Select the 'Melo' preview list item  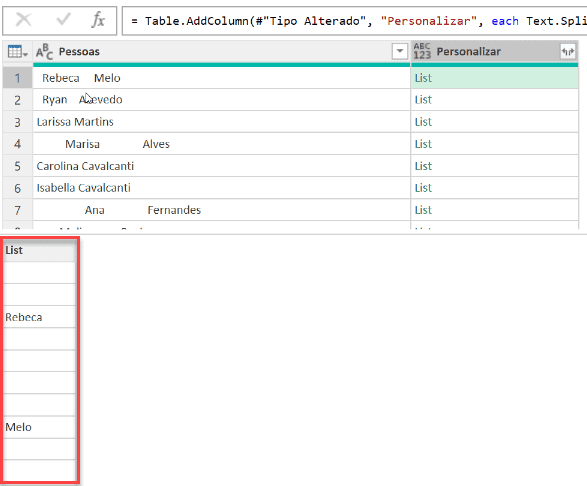tap(39, 427)
